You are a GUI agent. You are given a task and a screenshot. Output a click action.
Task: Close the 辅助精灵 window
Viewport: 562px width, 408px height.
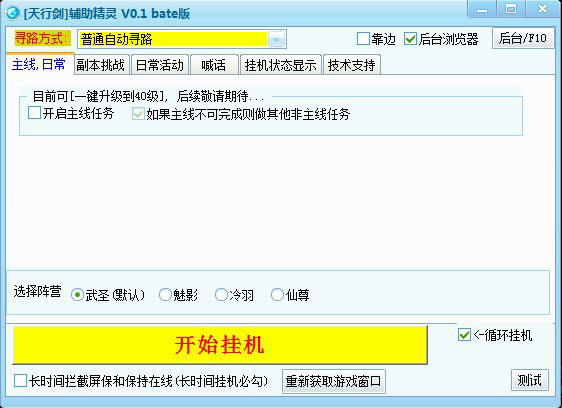(x=543, y=9)
